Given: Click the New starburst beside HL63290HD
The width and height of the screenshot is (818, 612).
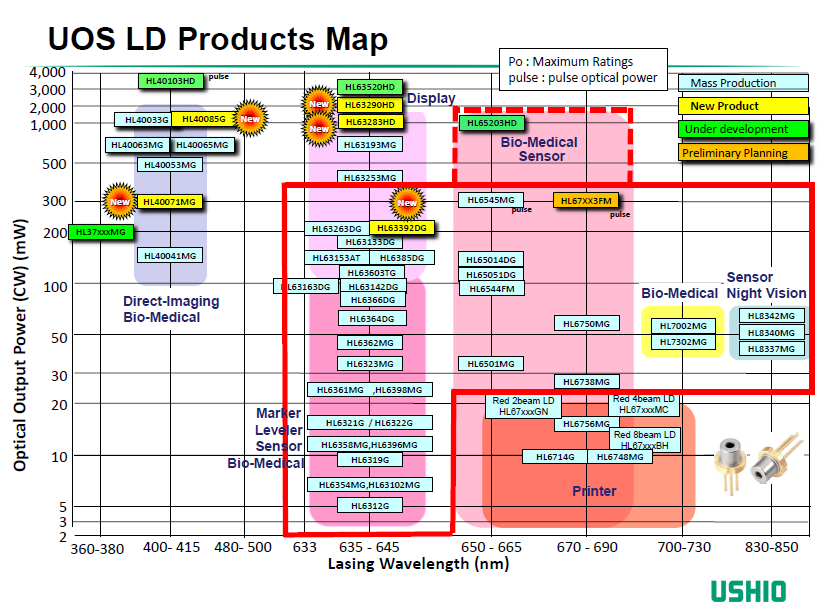Looking at the screenshot, I should [x=319, y=103].
